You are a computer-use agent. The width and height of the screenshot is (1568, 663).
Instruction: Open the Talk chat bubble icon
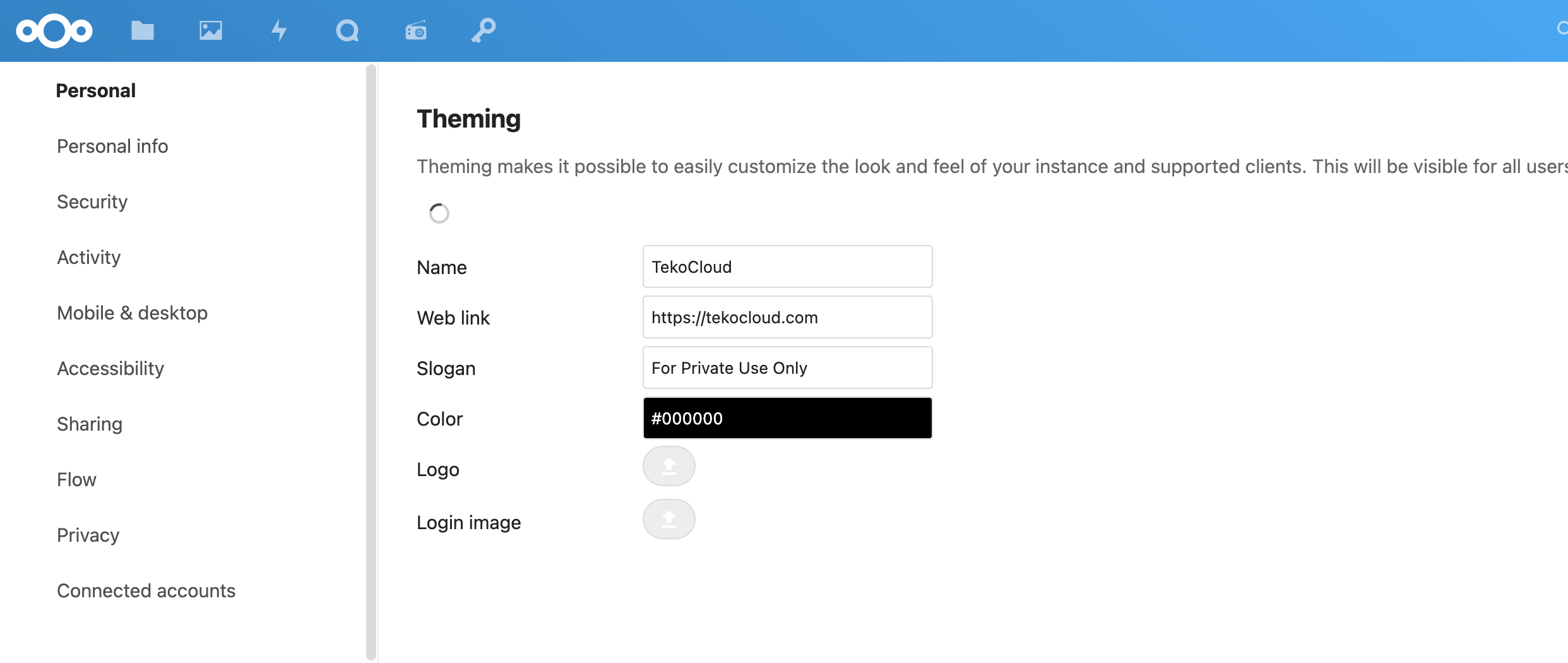point(347,30)
